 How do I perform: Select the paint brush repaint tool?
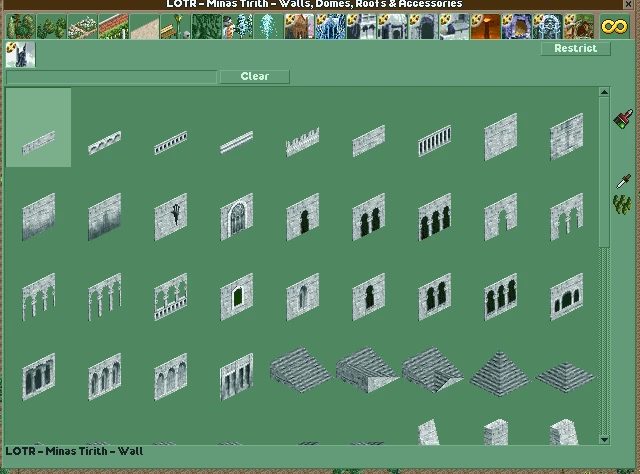point(623,119)
